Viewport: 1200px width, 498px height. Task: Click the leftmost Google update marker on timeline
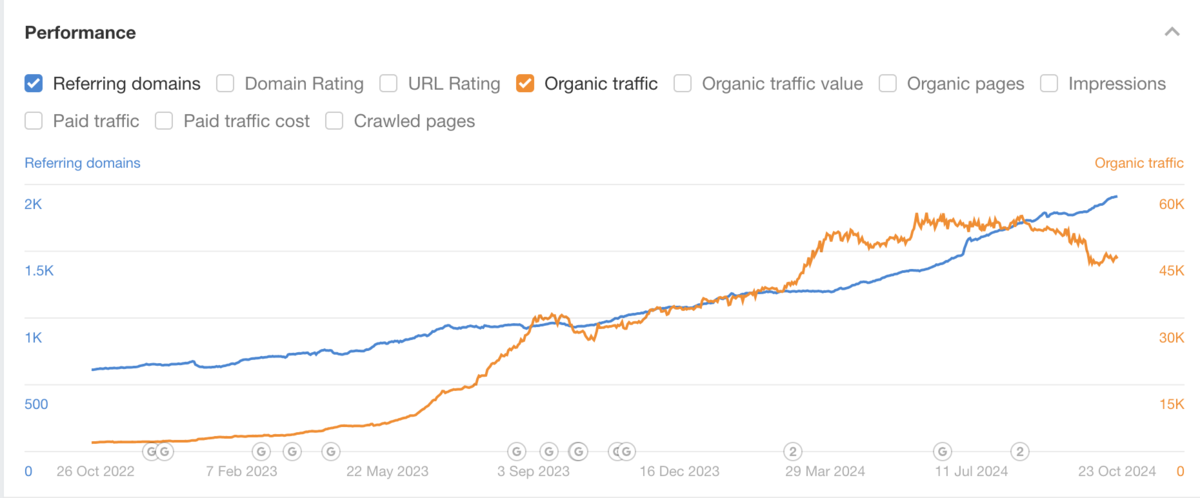coord(151,451)
